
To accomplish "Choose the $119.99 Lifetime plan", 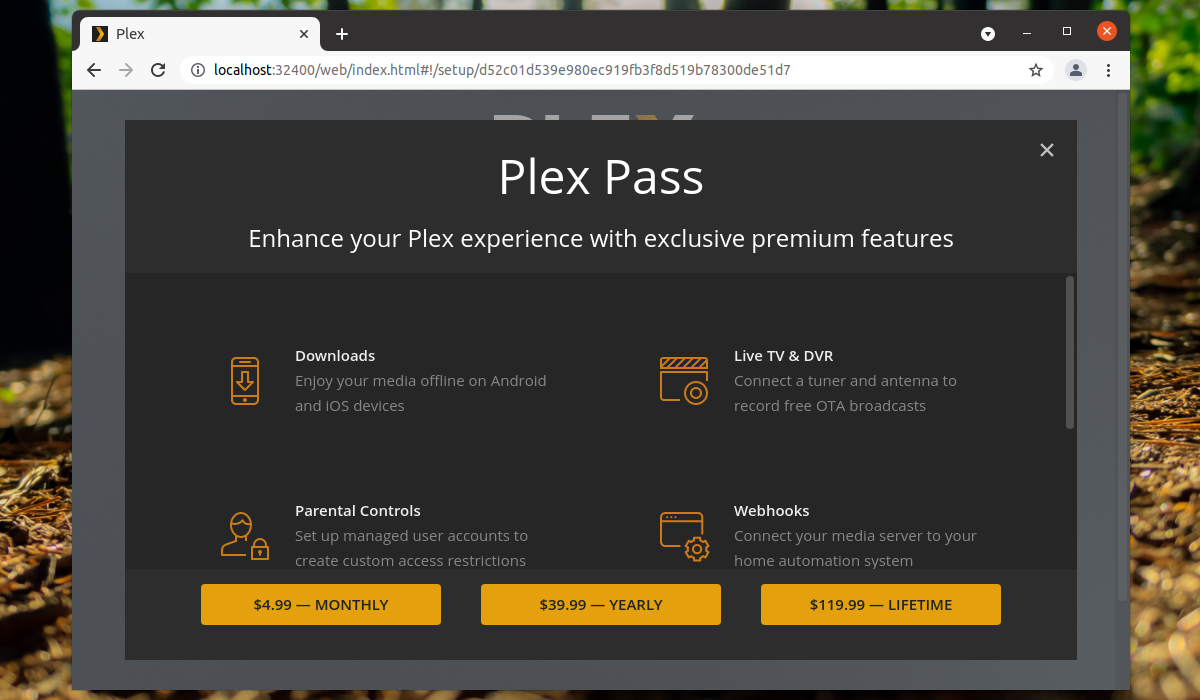I will point(881,605).
